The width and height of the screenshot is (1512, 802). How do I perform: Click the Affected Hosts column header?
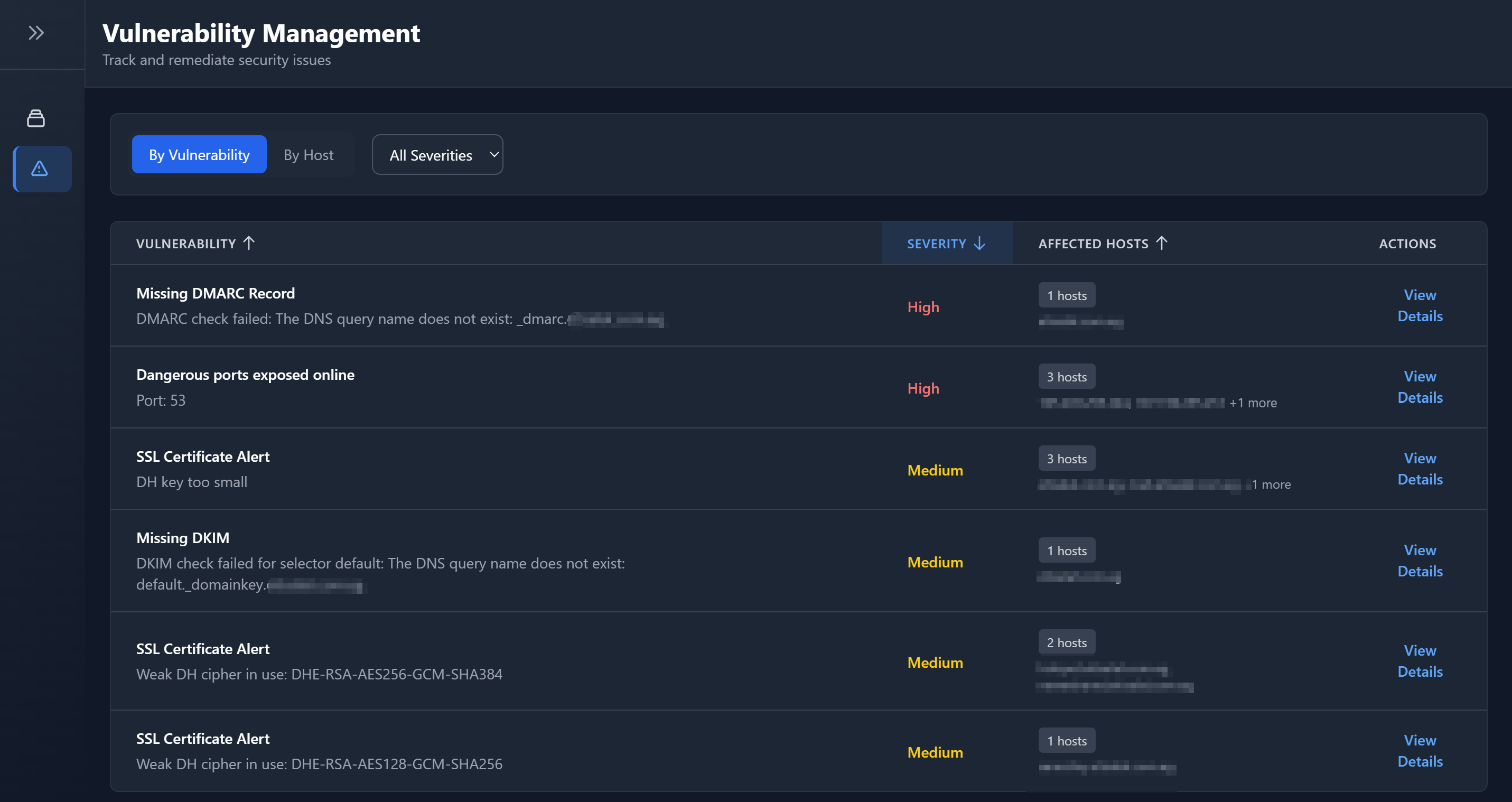click(x=1093, y=244)
